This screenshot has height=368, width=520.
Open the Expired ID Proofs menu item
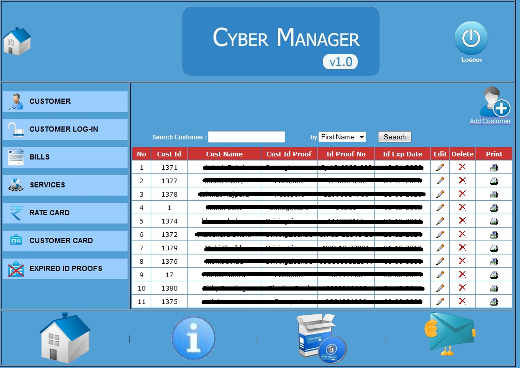[x=65, y=269]
